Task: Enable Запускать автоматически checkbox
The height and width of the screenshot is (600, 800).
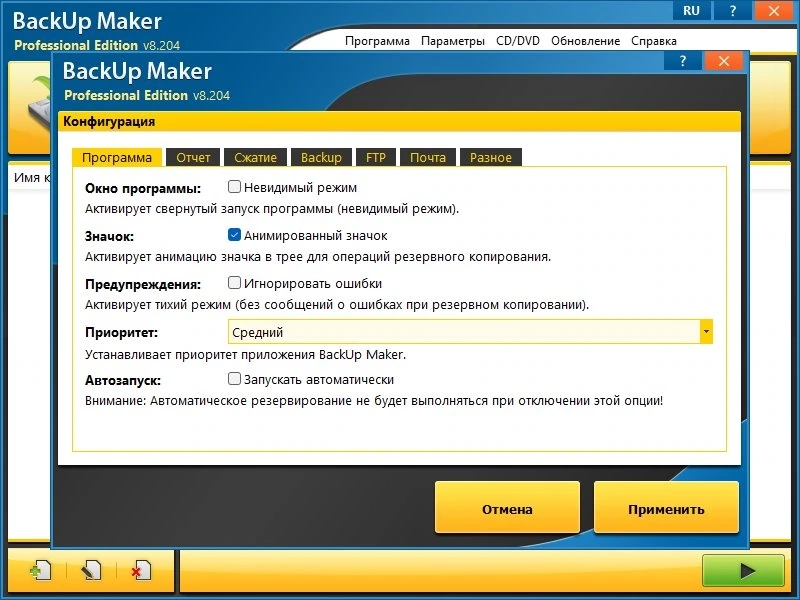Action: click(x=234, y=379)
